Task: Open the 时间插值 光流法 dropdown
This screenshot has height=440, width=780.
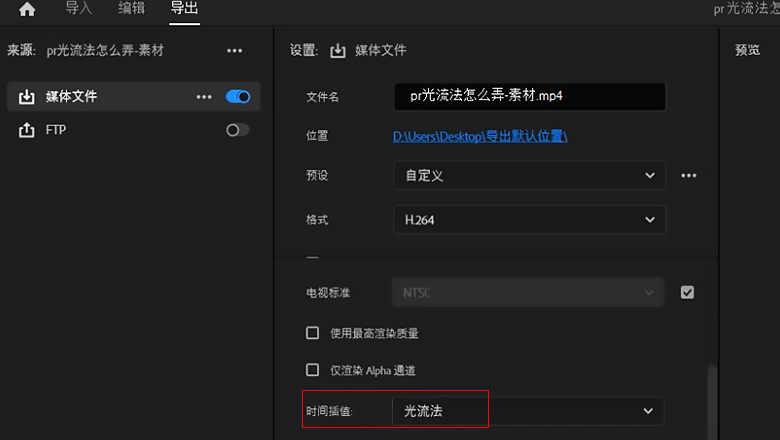Action: pos(528,411)
